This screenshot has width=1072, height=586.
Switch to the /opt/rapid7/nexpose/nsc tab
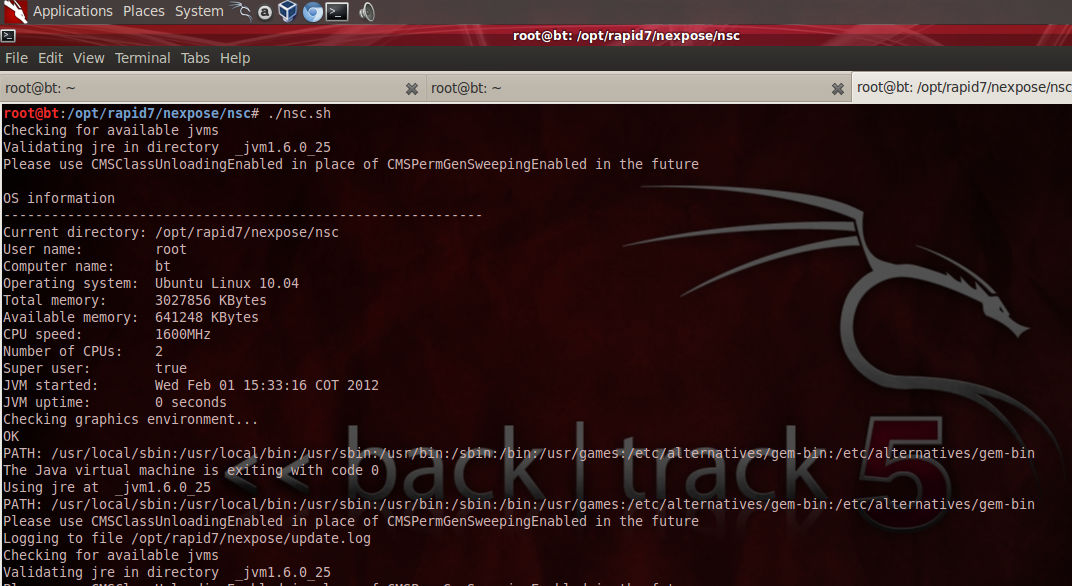pos(962,88)
